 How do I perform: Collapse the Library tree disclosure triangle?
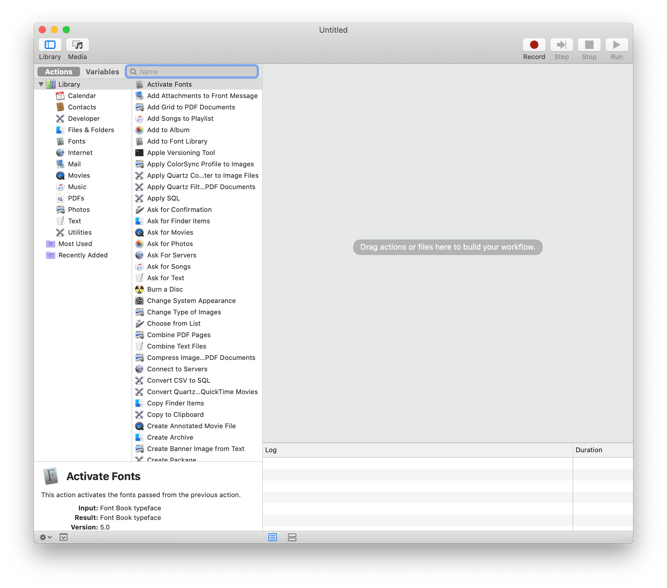coord(41,84)
